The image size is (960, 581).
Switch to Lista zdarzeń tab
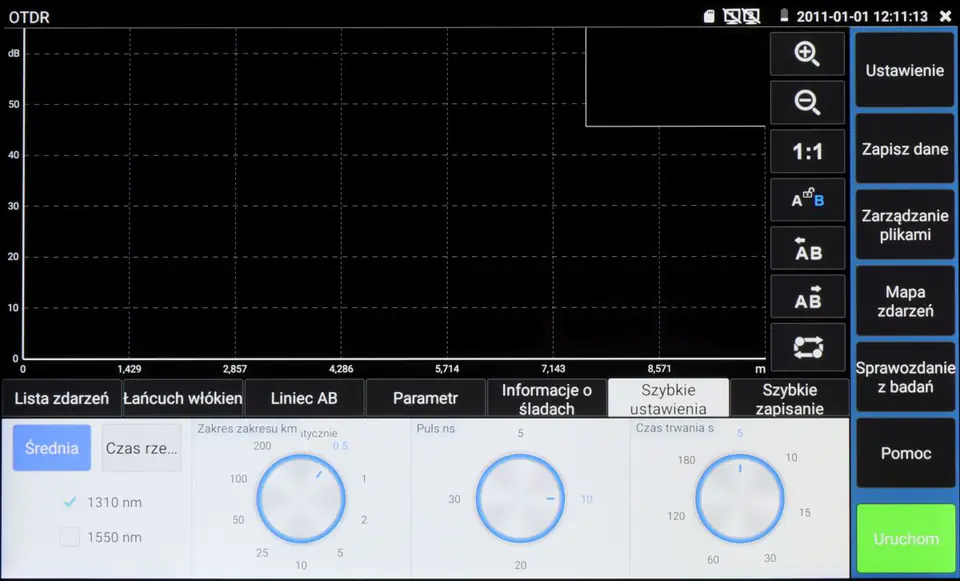click(x=62, y=398)
